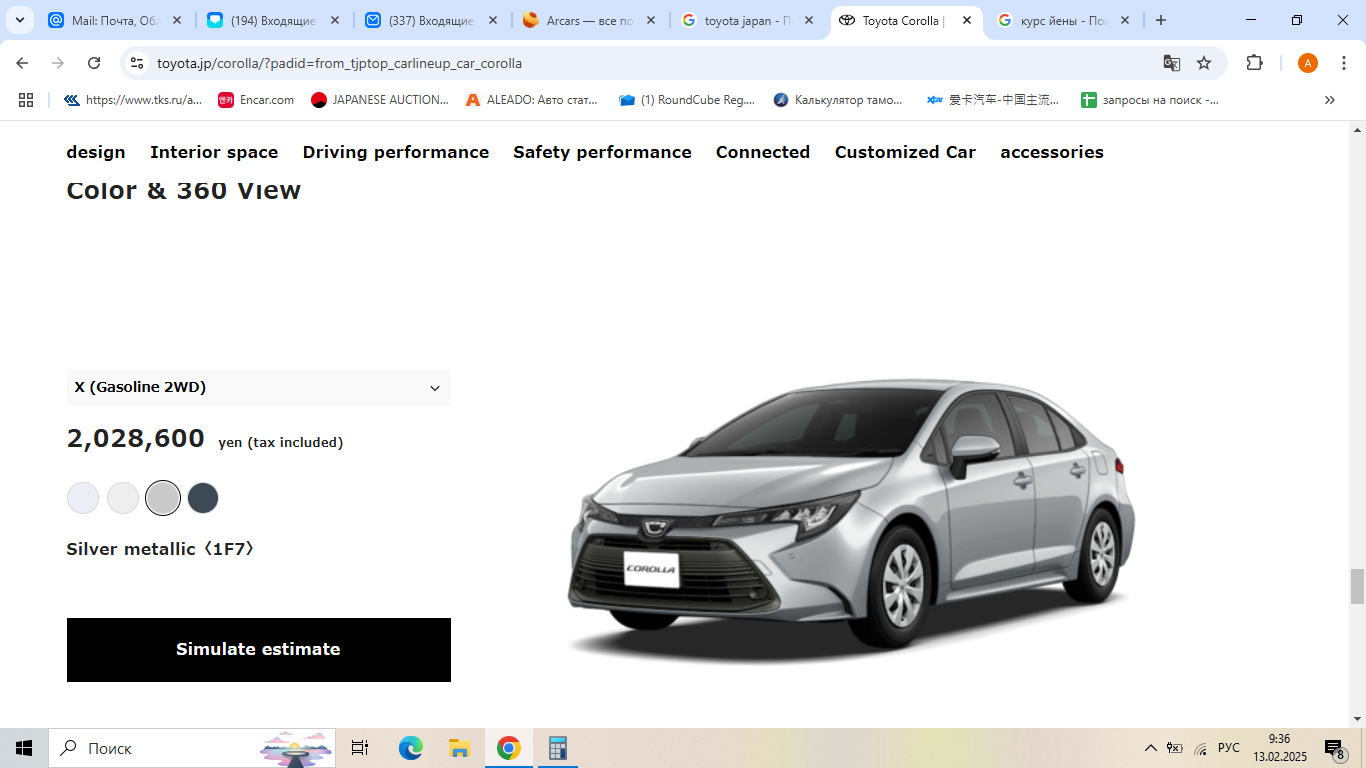
Task: Open File Explorer from the taskbar
Action: tap(459, 748)
